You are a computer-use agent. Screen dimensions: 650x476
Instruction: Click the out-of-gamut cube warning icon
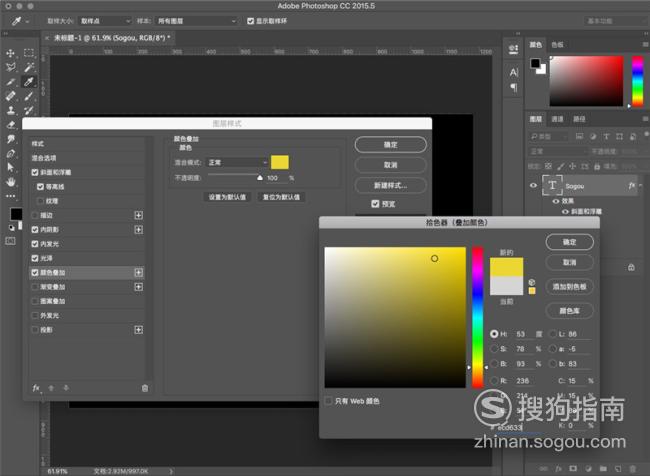coord(532,282)
